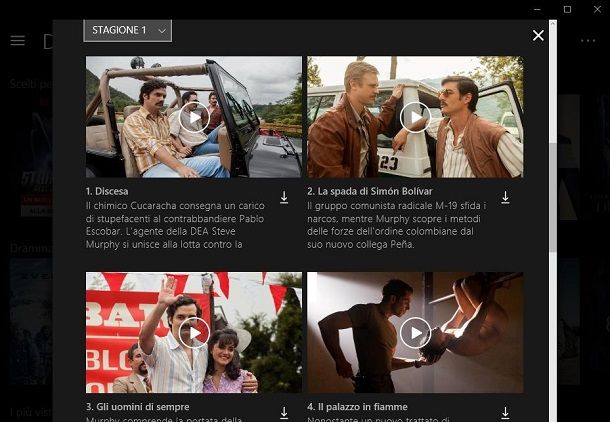Image resolution: width=610 pixels, height=422 pixels.
Task: Close the episodes overlay with the X
Action: tap(538, 35)
